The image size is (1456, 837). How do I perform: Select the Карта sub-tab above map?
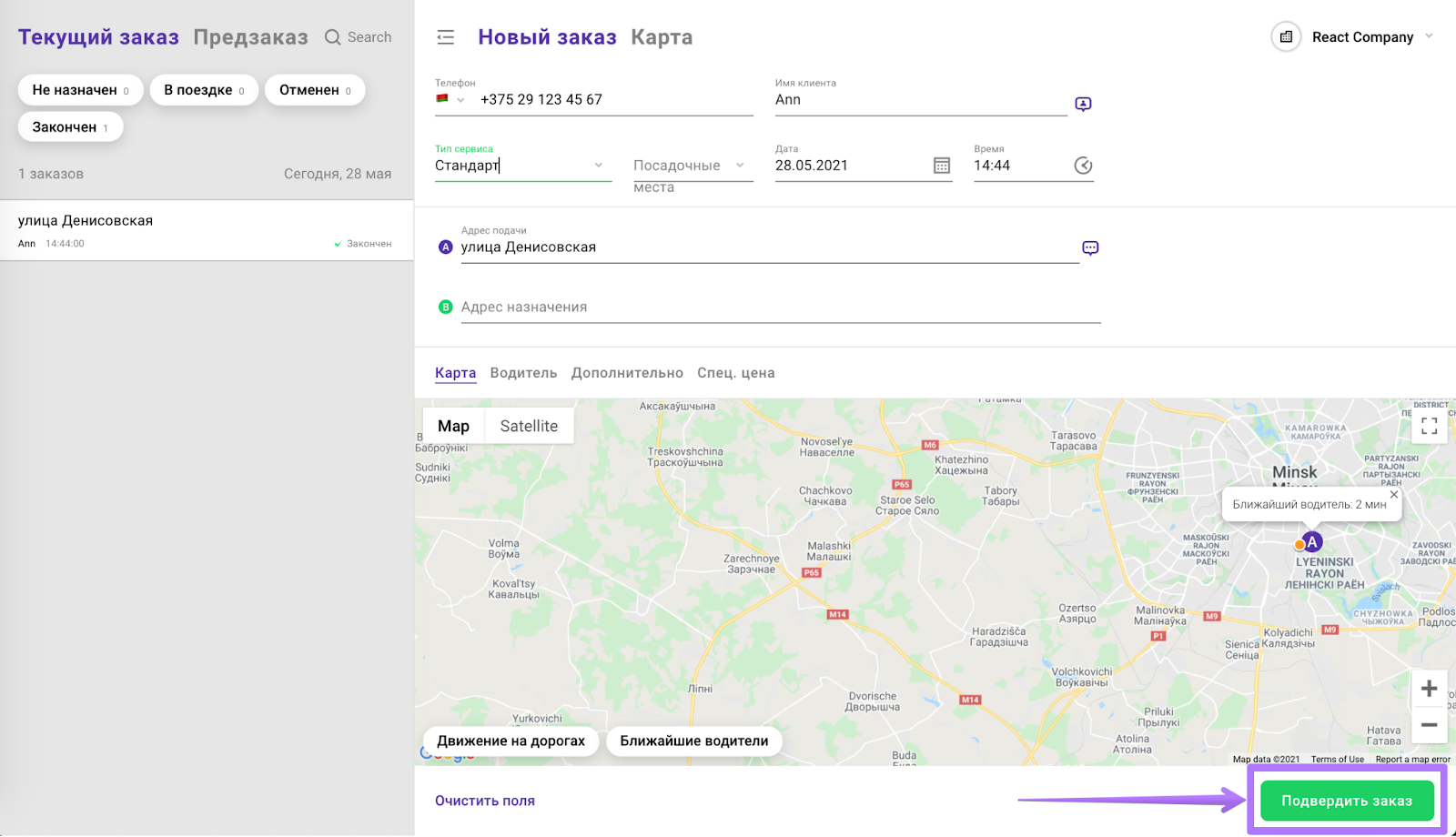456,373
